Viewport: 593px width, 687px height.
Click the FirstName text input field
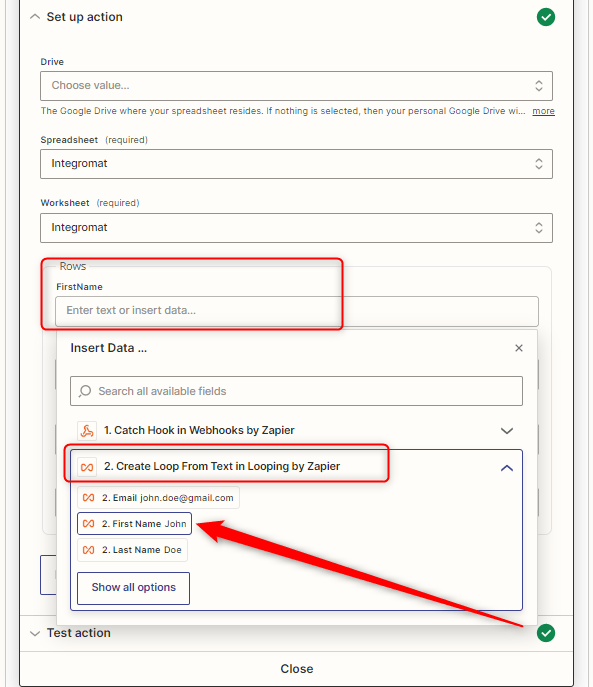coord(297,311)
